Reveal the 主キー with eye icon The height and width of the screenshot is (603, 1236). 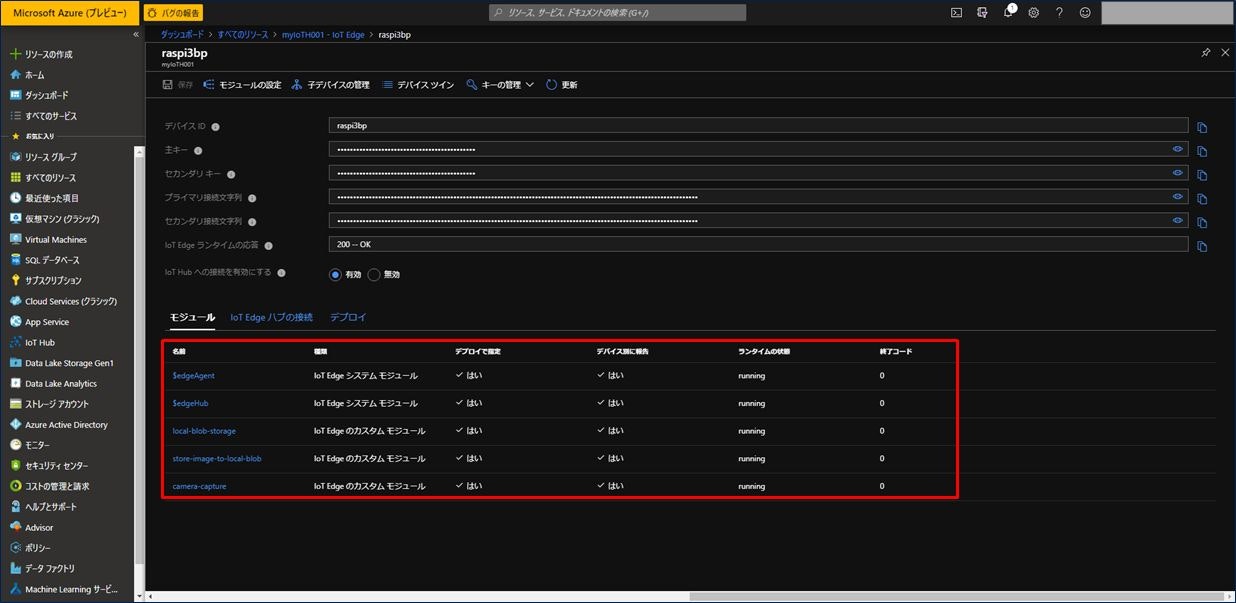(1178, 149)
